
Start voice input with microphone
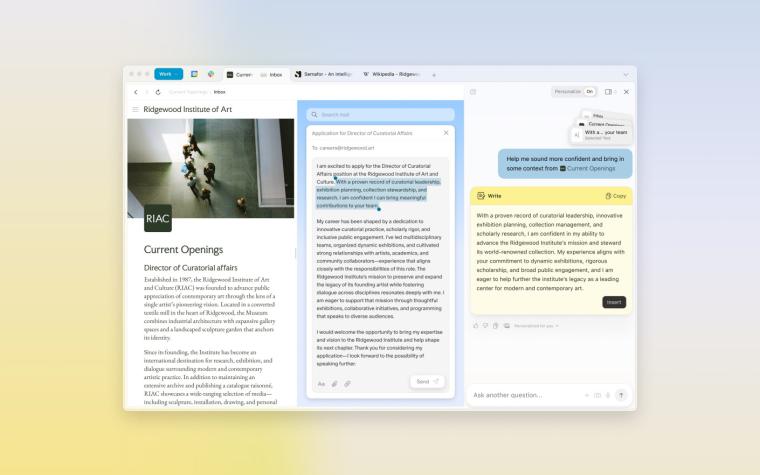608,396
